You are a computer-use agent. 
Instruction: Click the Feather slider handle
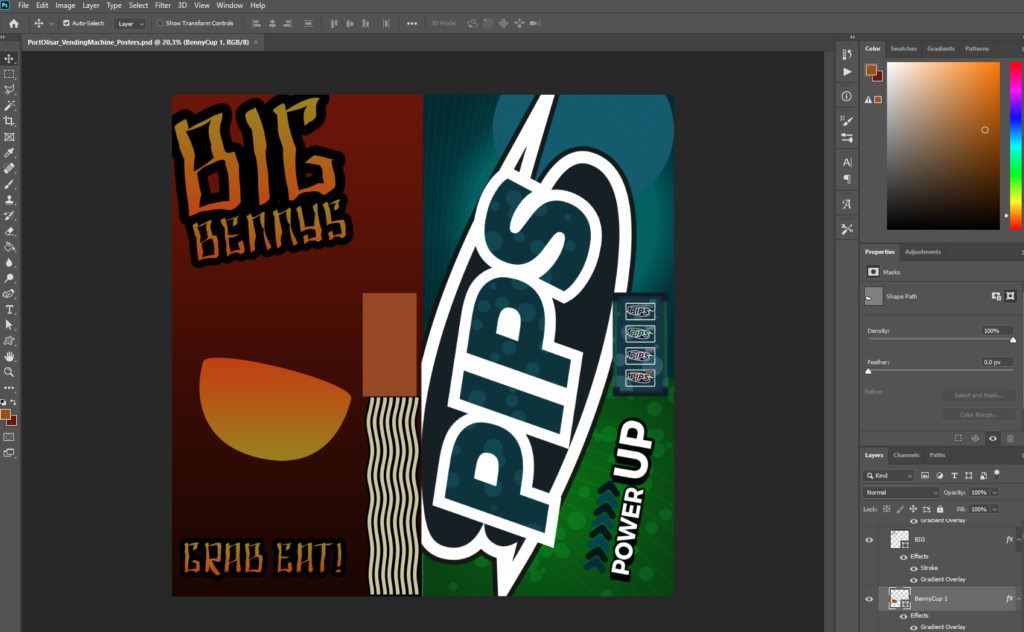tap(868, 371)
